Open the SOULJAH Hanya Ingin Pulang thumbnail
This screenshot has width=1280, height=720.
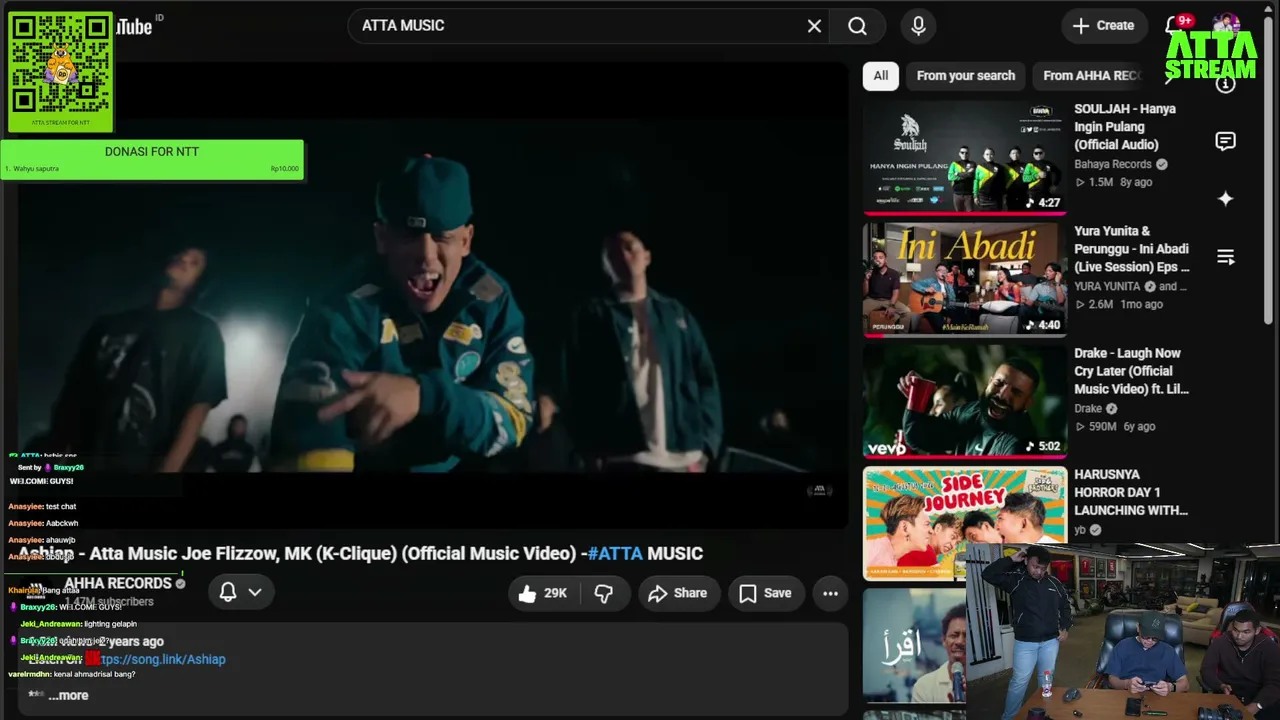tap(965, 157)
